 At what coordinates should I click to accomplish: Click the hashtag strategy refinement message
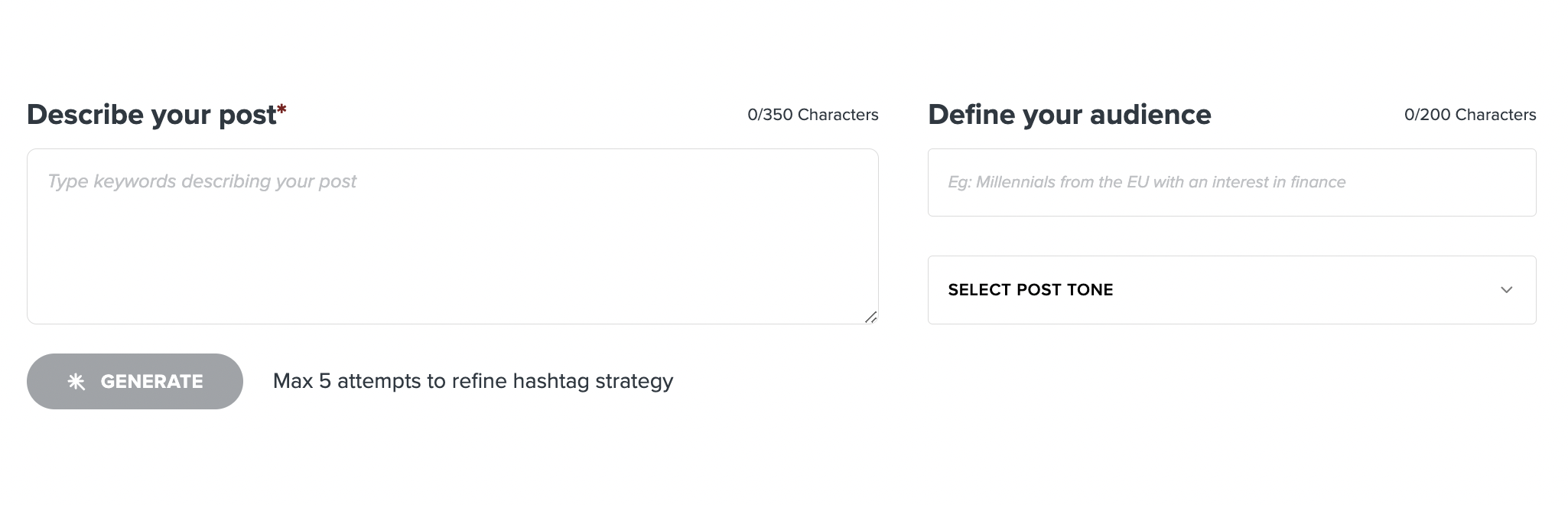pyautogui.click(x=473, y=380)
